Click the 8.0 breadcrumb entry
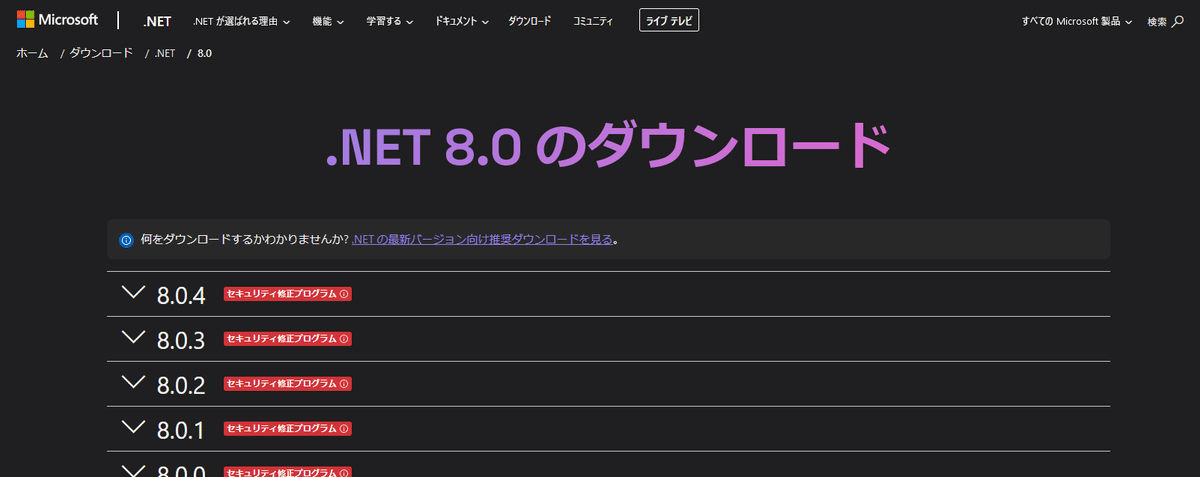This screenshot has width=1200, height=477. [x=204, y=53]
